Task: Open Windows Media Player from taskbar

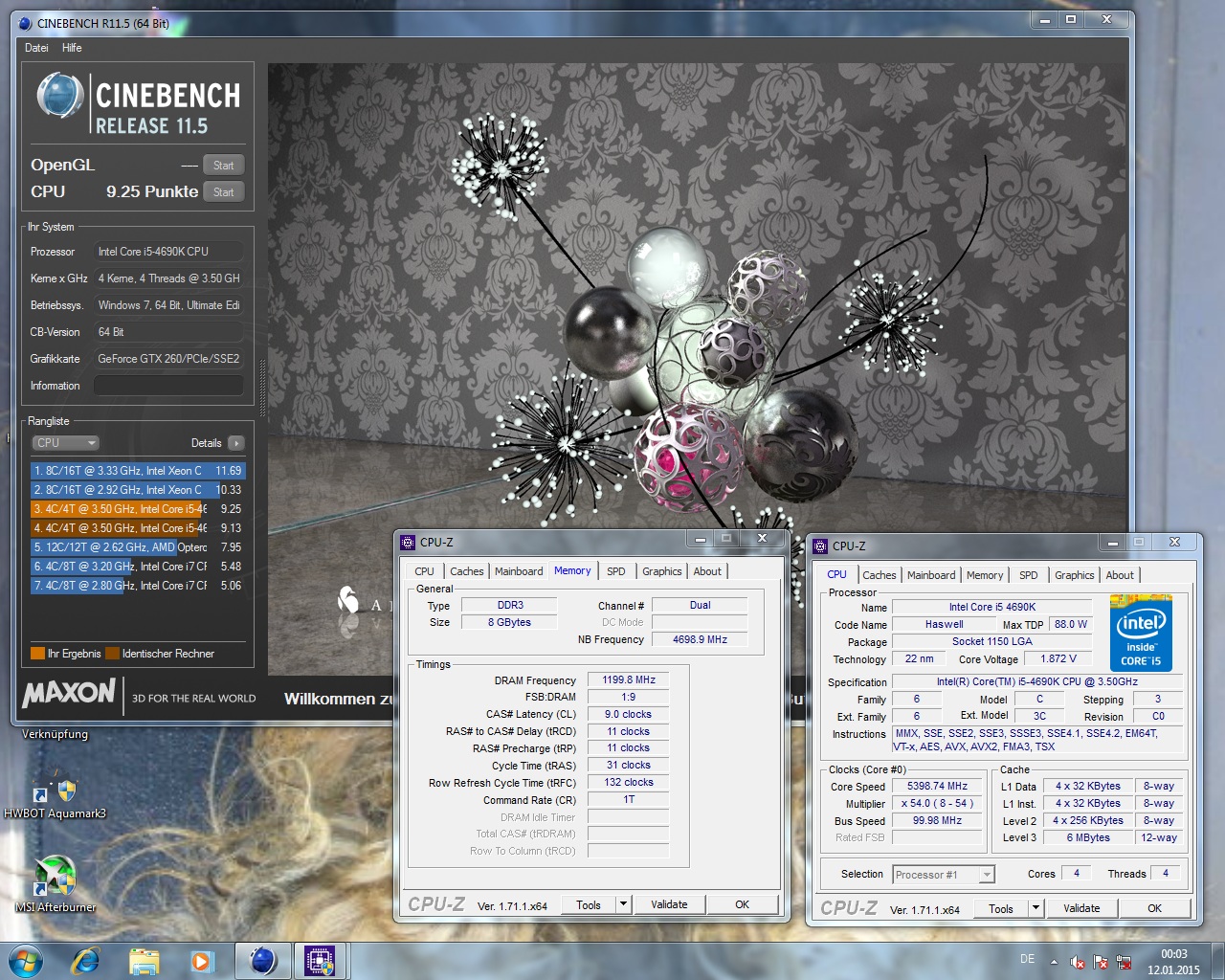Action: 201,961
